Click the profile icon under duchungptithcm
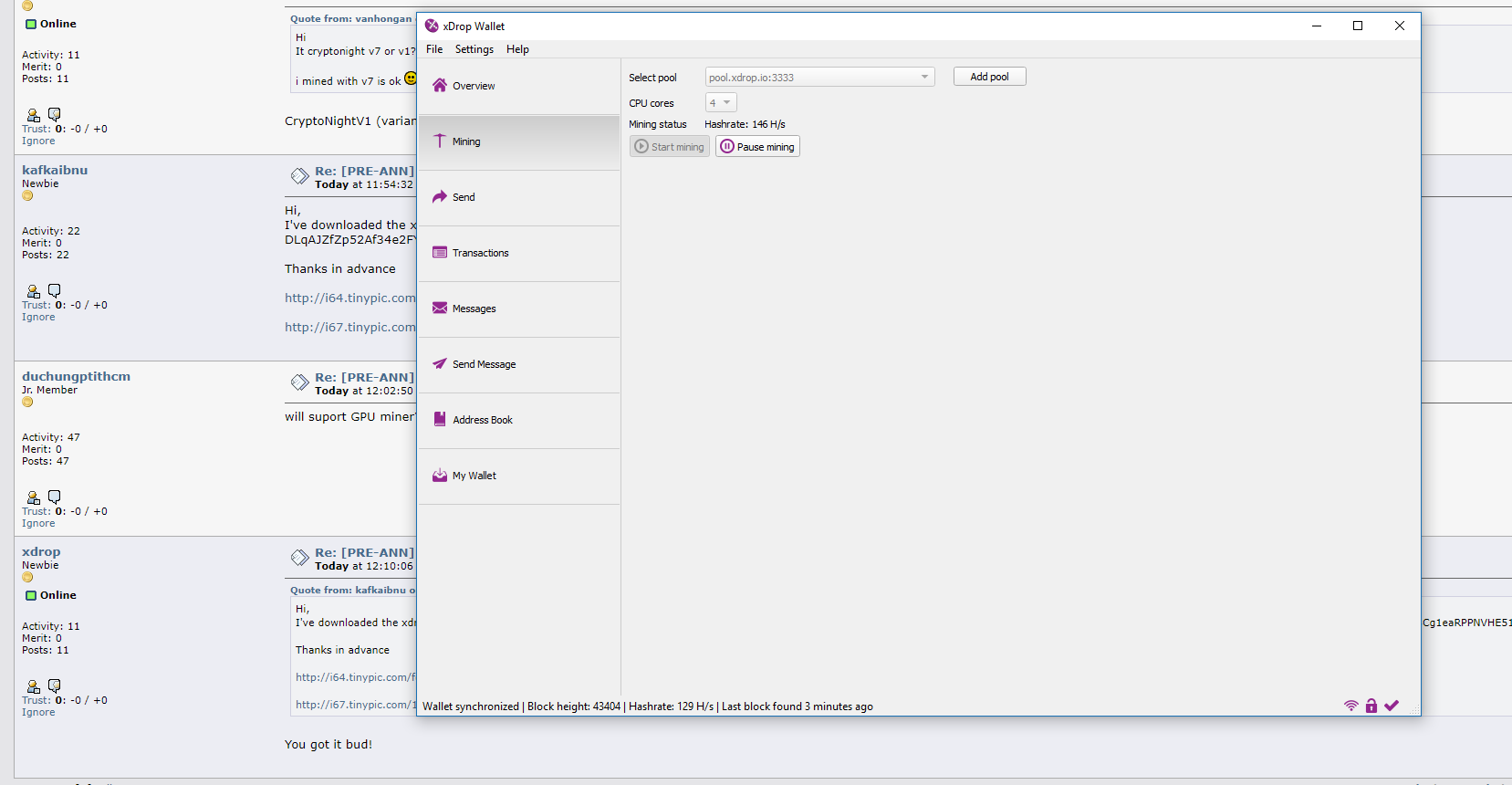1512x785 pixels. [34, 497]
